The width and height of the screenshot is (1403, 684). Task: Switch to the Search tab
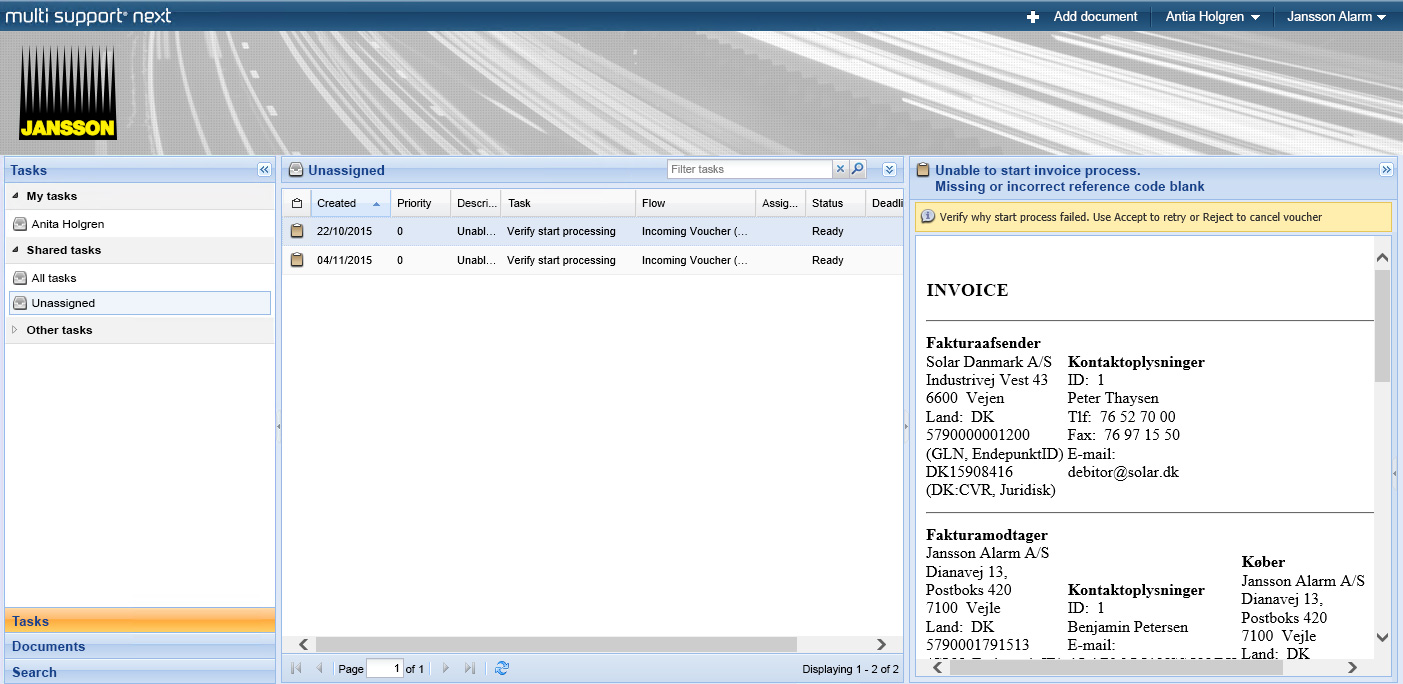click(x=140, y=672)
